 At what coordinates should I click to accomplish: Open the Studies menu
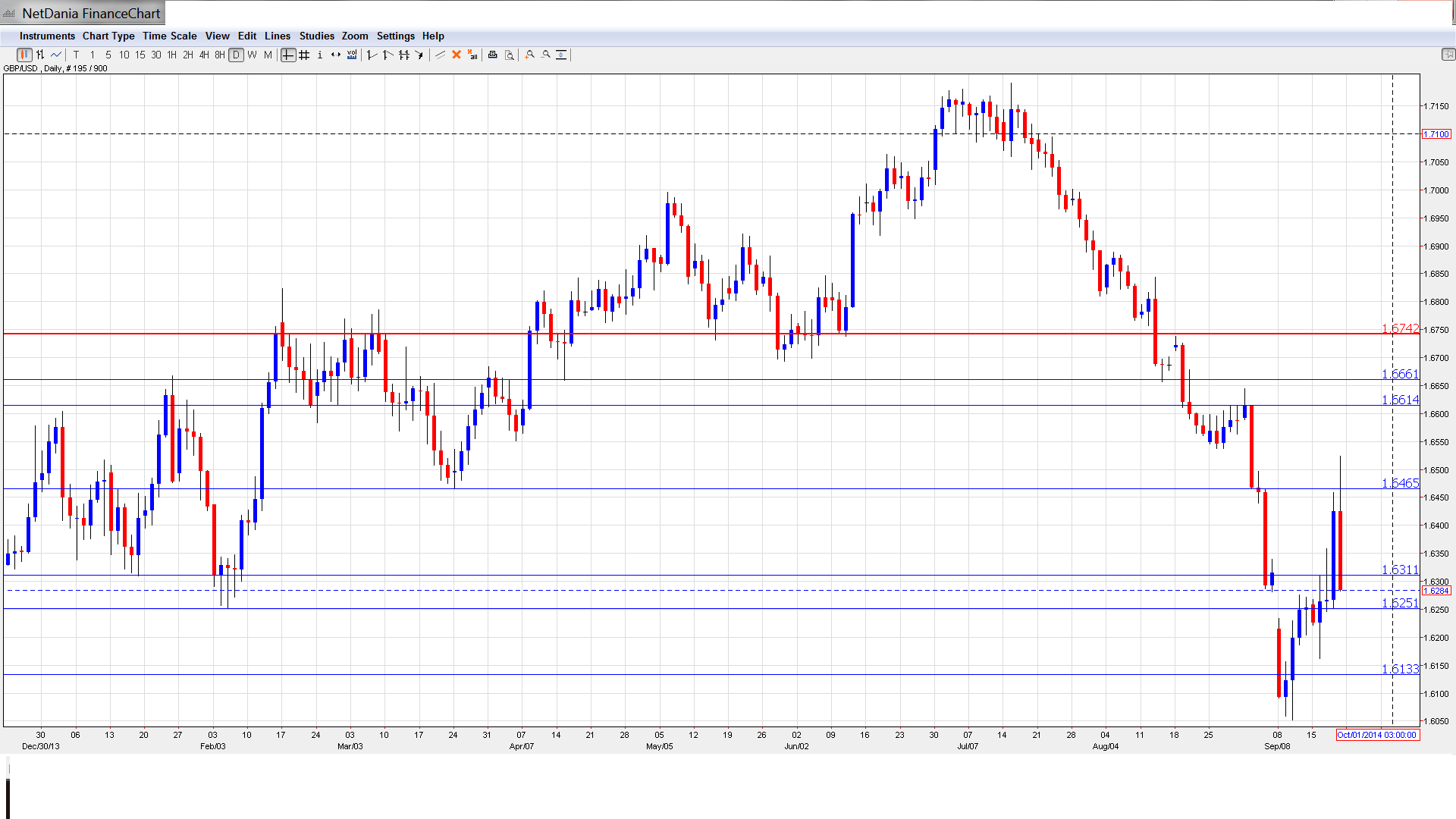click(316, 36)
